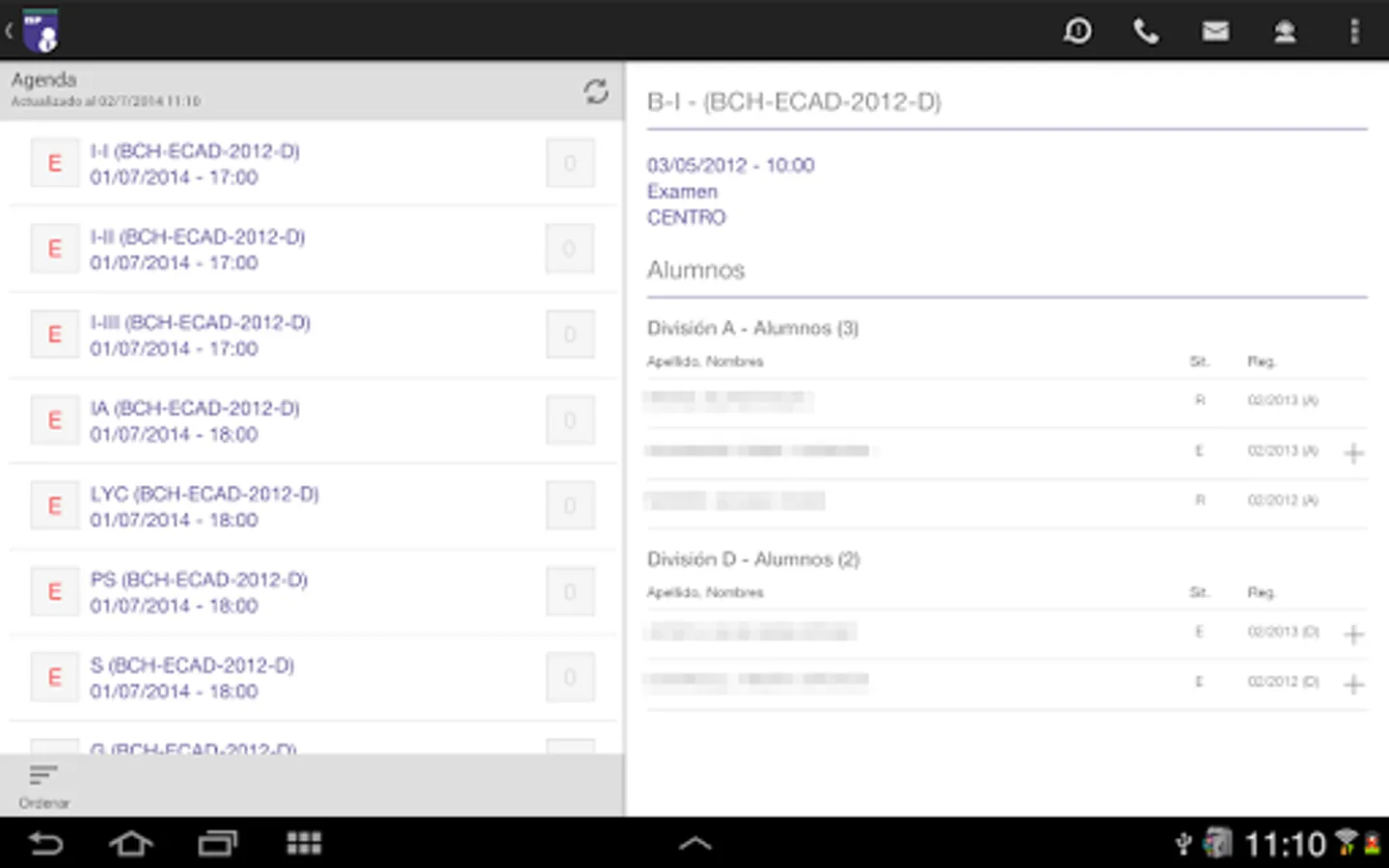The height and width of the screenshot is (868, 1389).
Task: Open the user profile icon
Action: tap(1285, 32)
